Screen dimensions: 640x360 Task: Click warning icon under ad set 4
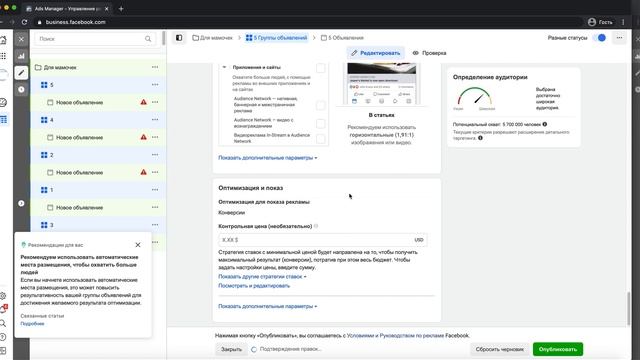pos(143,137)
